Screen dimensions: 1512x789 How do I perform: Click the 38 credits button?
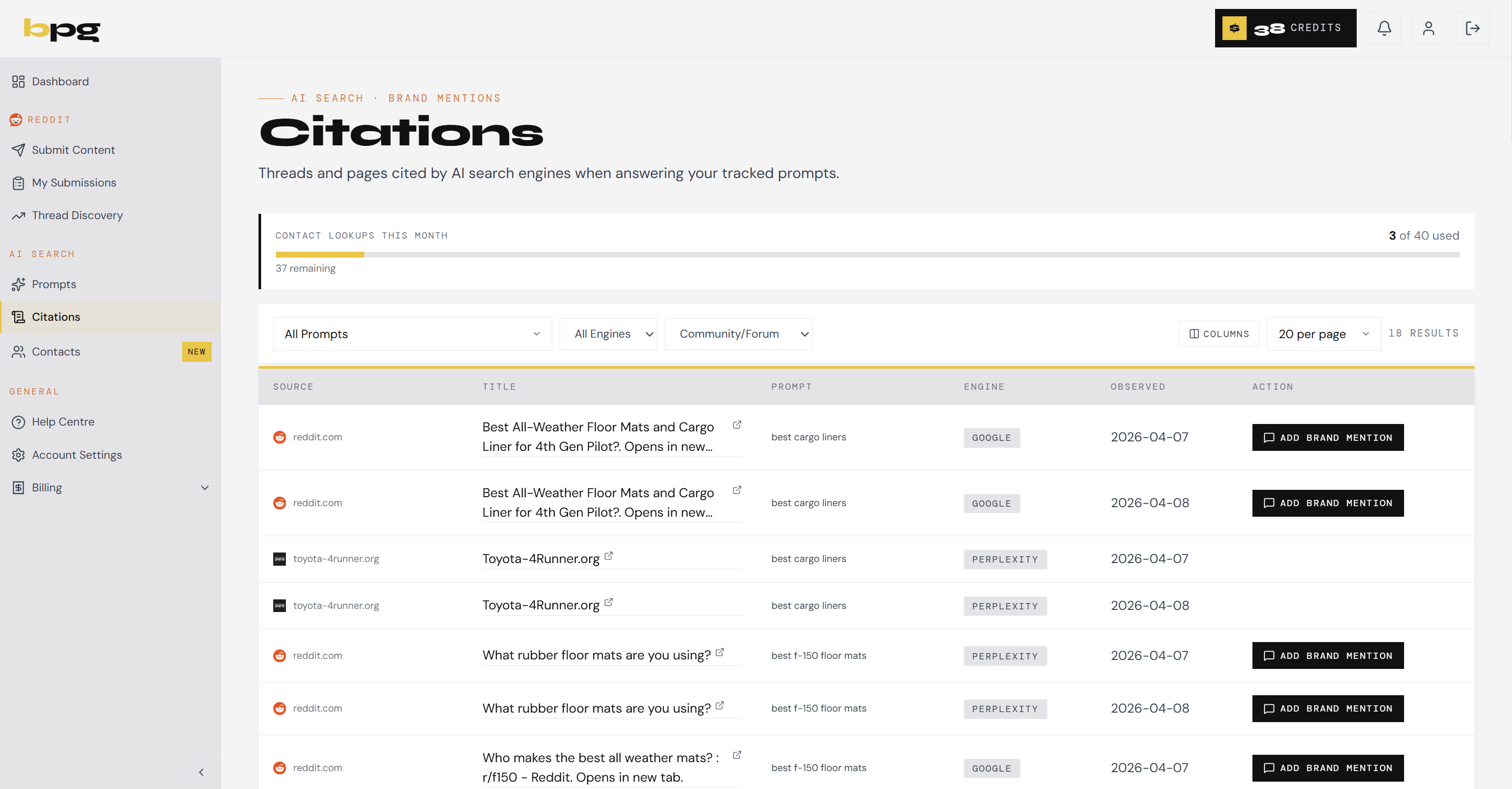coord(1286,28)
